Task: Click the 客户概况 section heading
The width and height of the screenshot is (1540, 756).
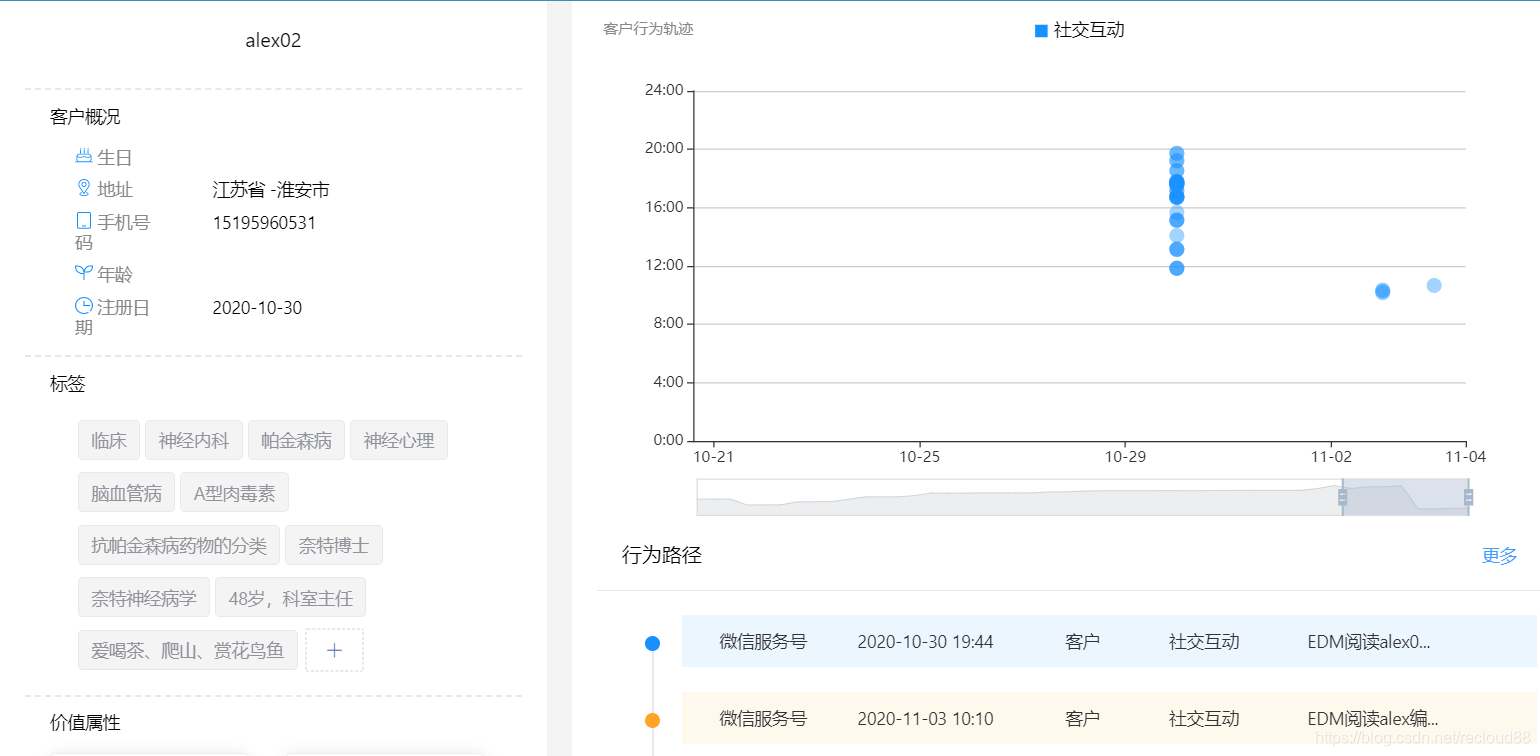Action: [85, 117]
